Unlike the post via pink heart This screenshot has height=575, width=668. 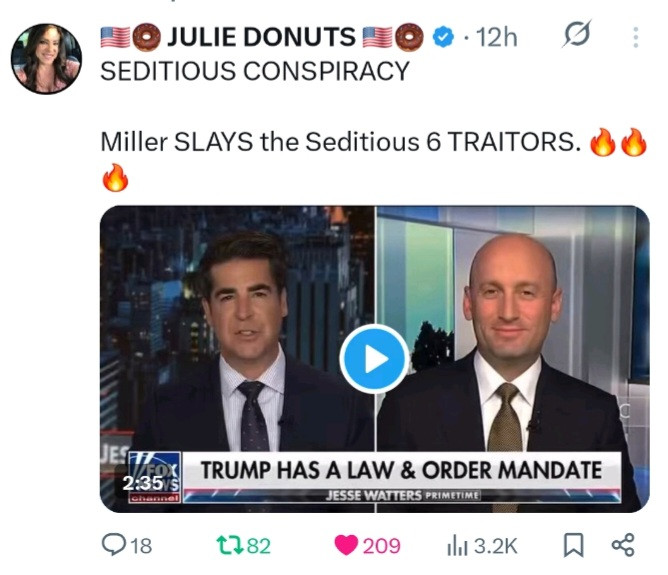[x=346, y=546]
